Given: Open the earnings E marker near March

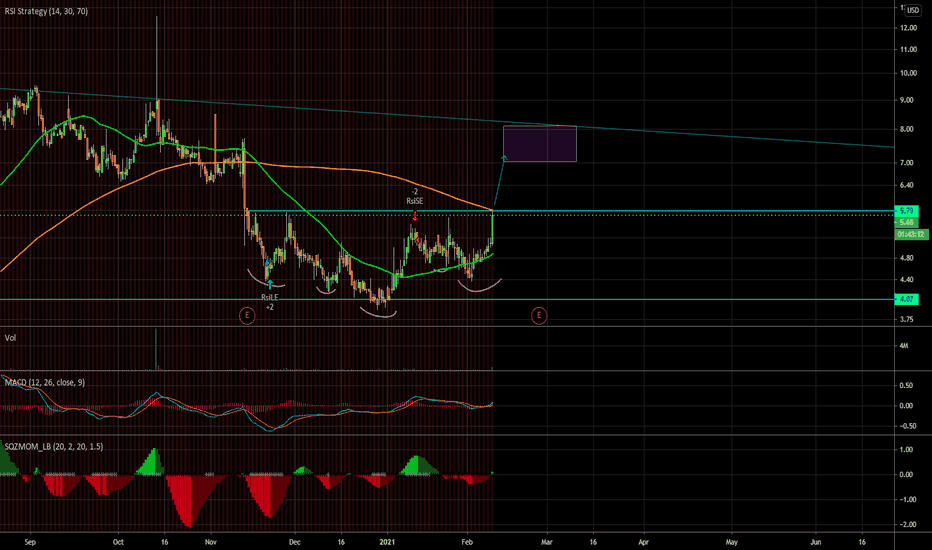Looking at the screenshot, I should [x=539, y=315].
